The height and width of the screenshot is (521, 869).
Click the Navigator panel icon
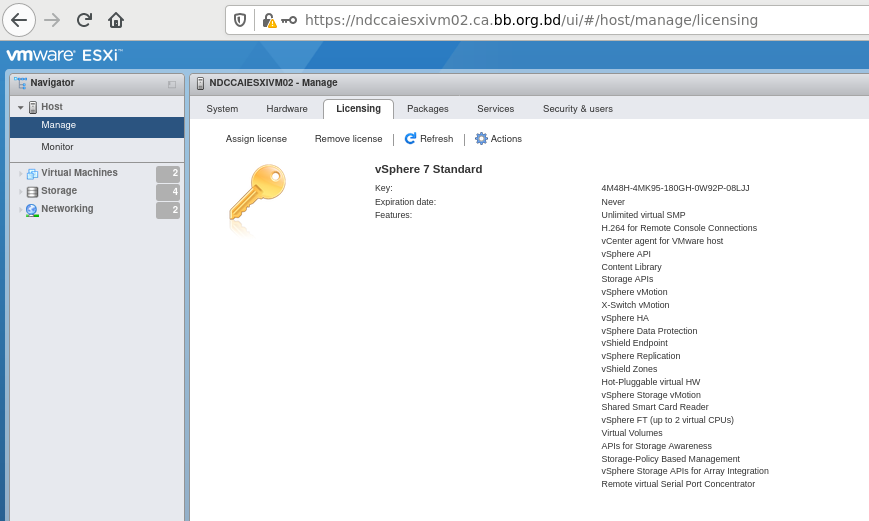coord(21,83)
